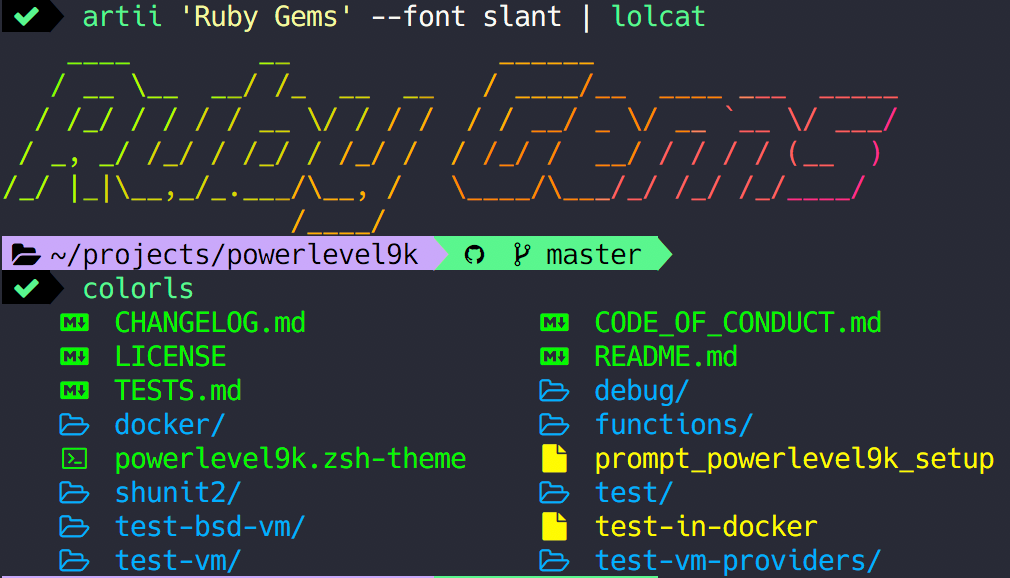Click the folder icon beside debug/
Screen dimensions: 1010x578
[x=554, y=390]
